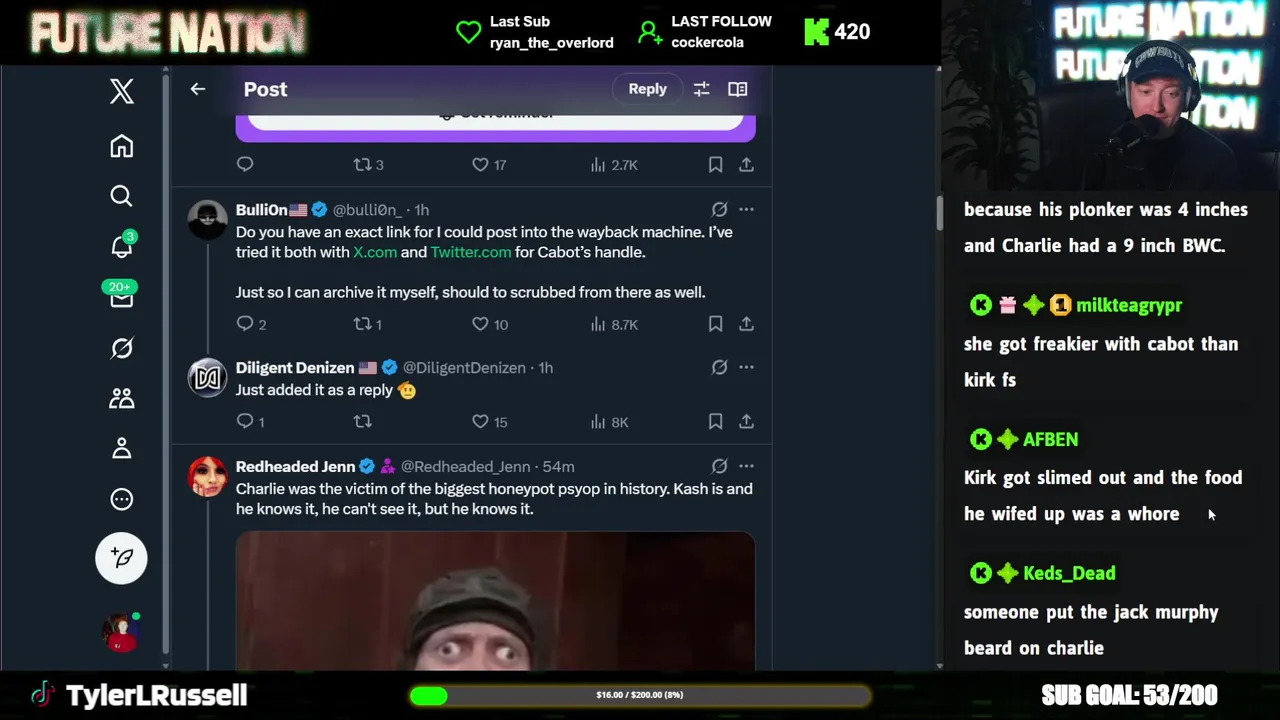The image size is (1280, 720).
Task: Repost the BulliOn reply
Action: pos(368,324)
